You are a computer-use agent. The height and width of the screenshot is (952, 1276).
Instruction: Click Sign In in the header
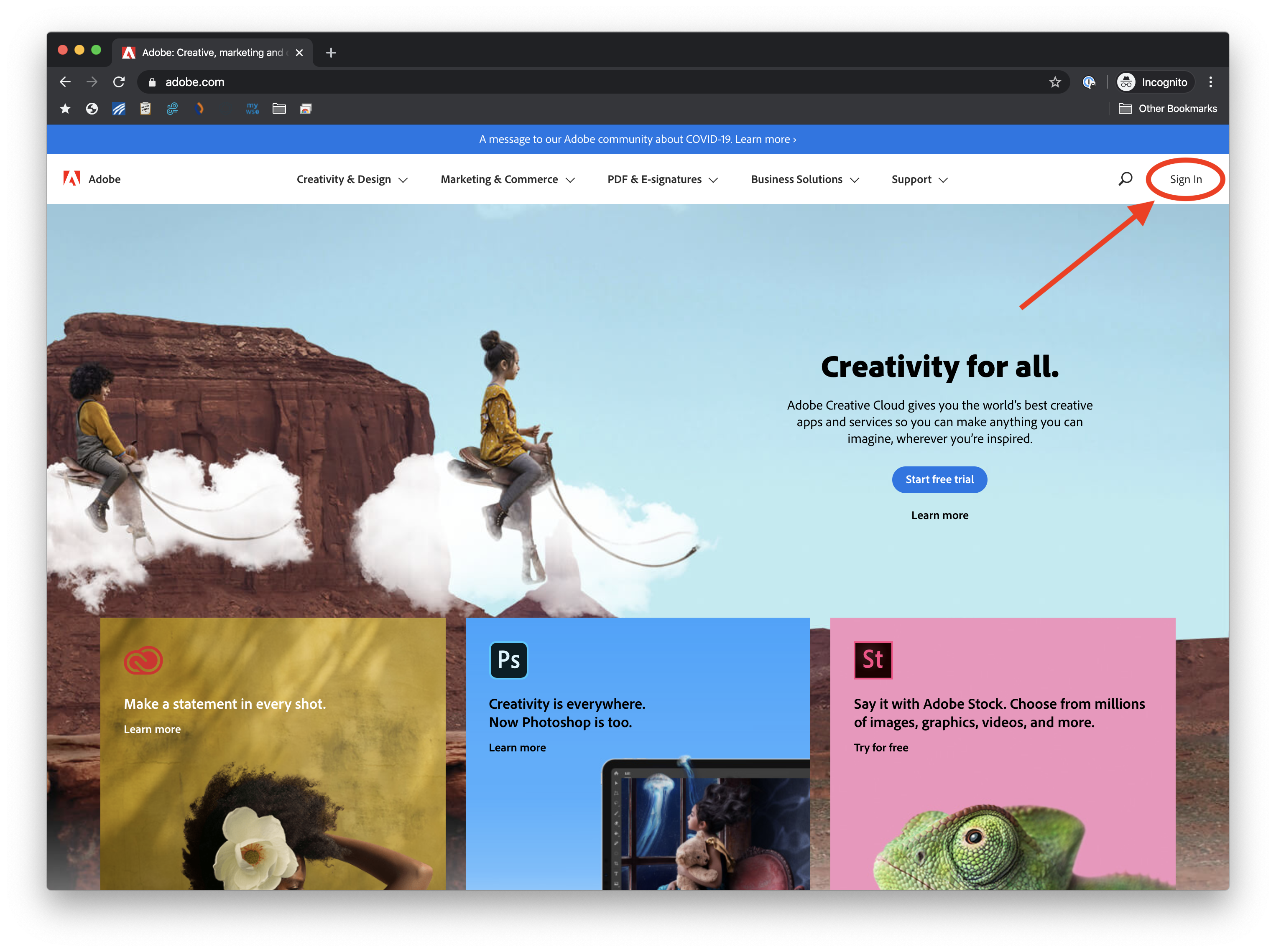click(1185, 179)
